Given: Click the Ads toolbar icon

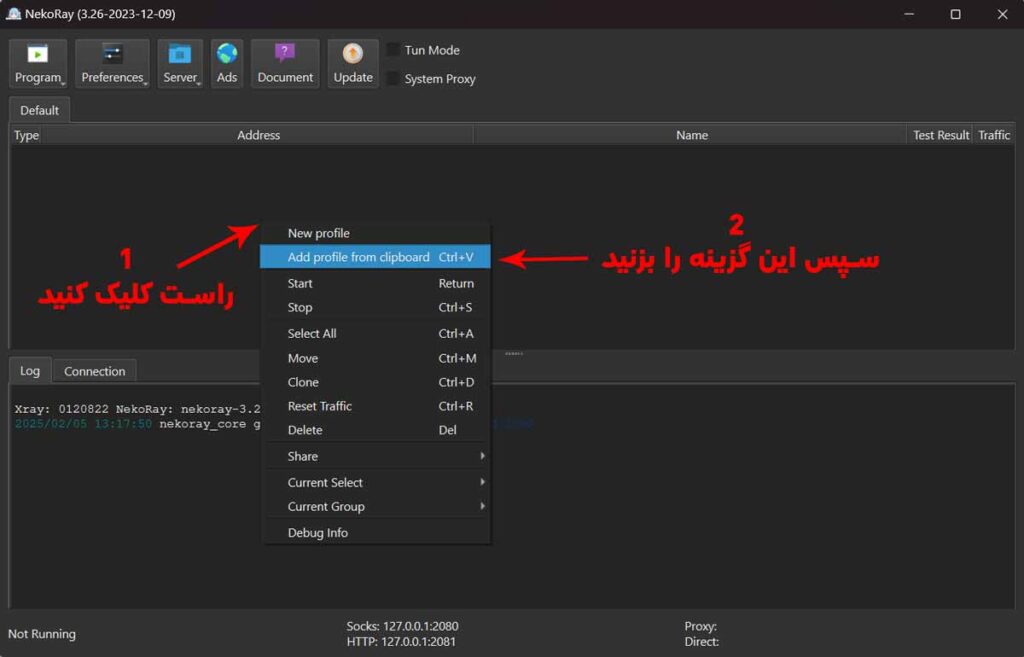Looking at the screenshot, I should 227,62.
